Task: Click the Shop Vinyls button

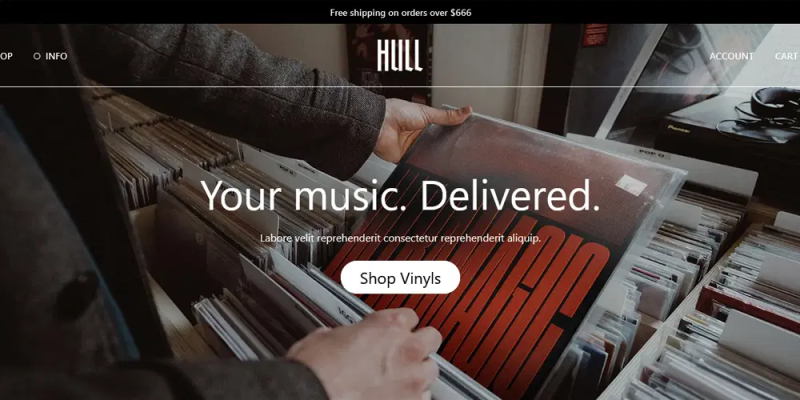Action: 400,278
